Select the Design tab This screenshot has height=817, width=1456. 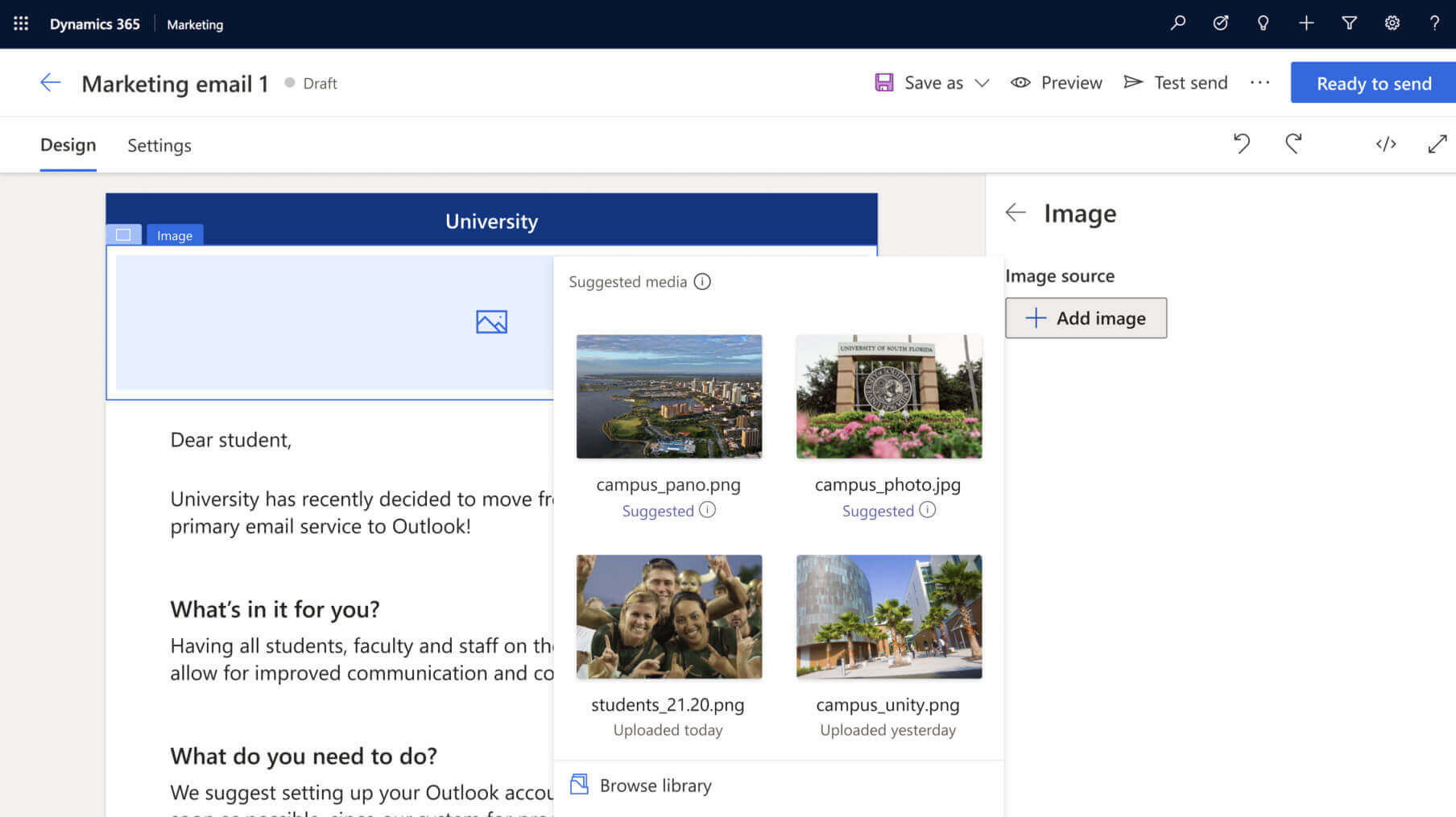[x=68, y=145]
